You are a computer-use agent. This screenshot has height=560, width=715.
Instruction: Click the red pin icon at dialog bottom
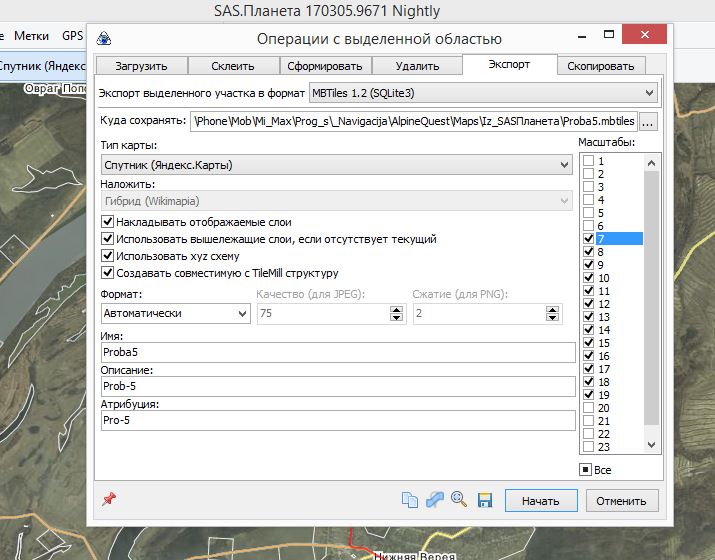[109, 499]
